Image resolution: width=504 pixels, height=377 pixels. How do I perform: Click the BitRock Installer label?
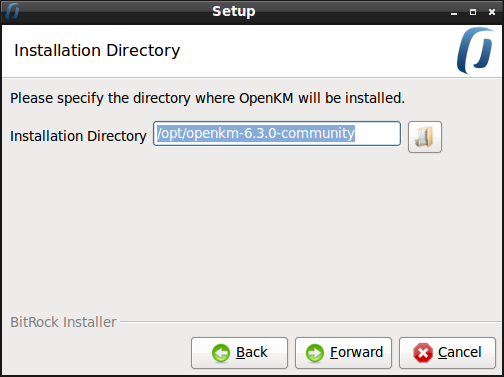pyautogui.click(x=63, y=322)
